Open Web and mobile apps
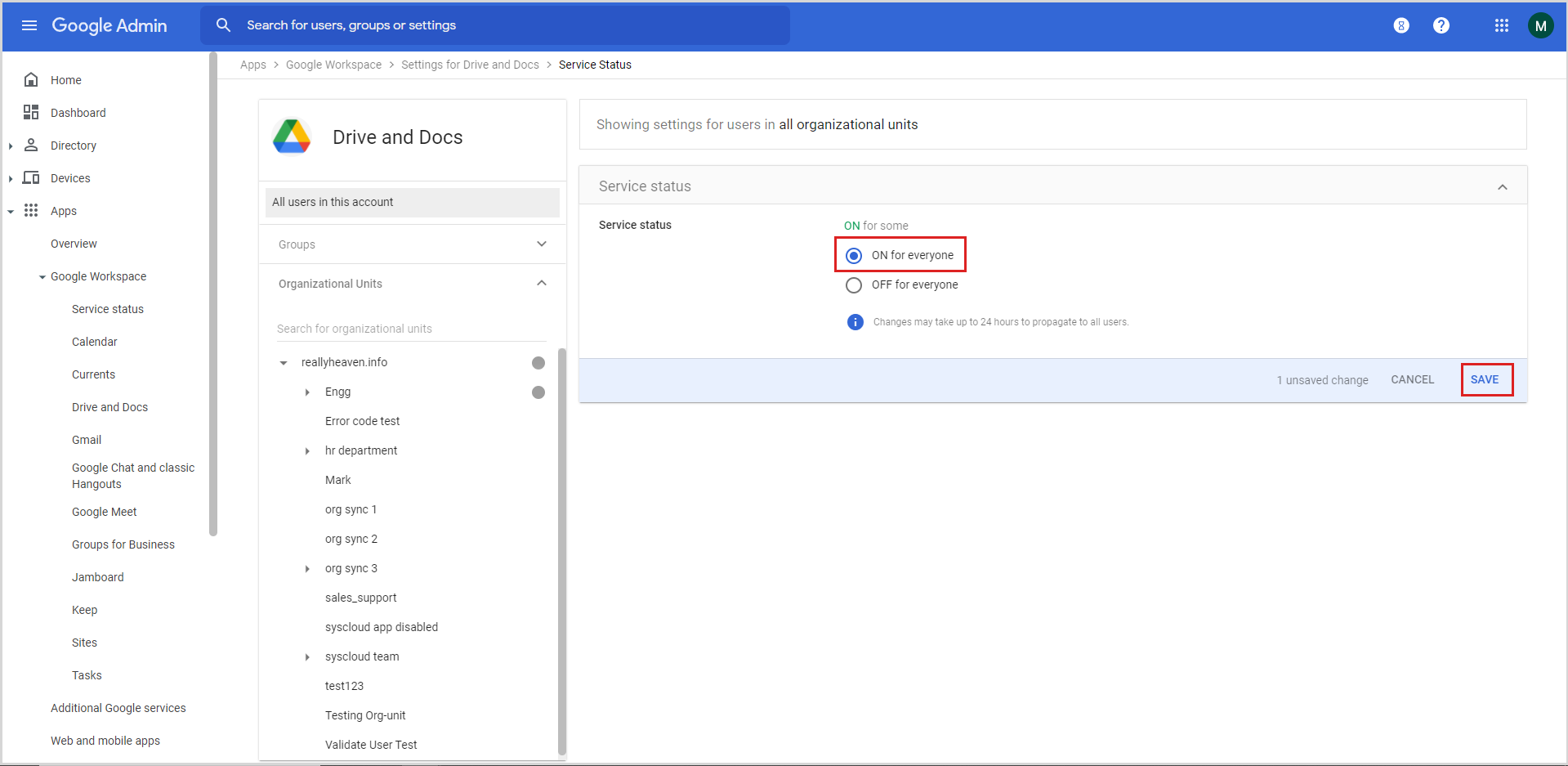Image resolution: width=1568 pixels, height=766 pixels. pos(105,741)
